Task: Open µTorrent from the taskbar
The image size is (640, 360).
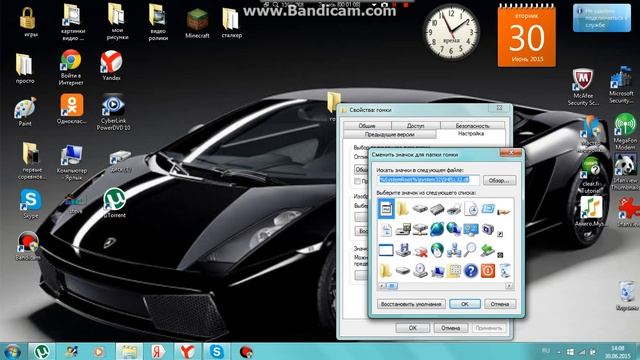Action: pyautogui.click(x=42, y=352)
